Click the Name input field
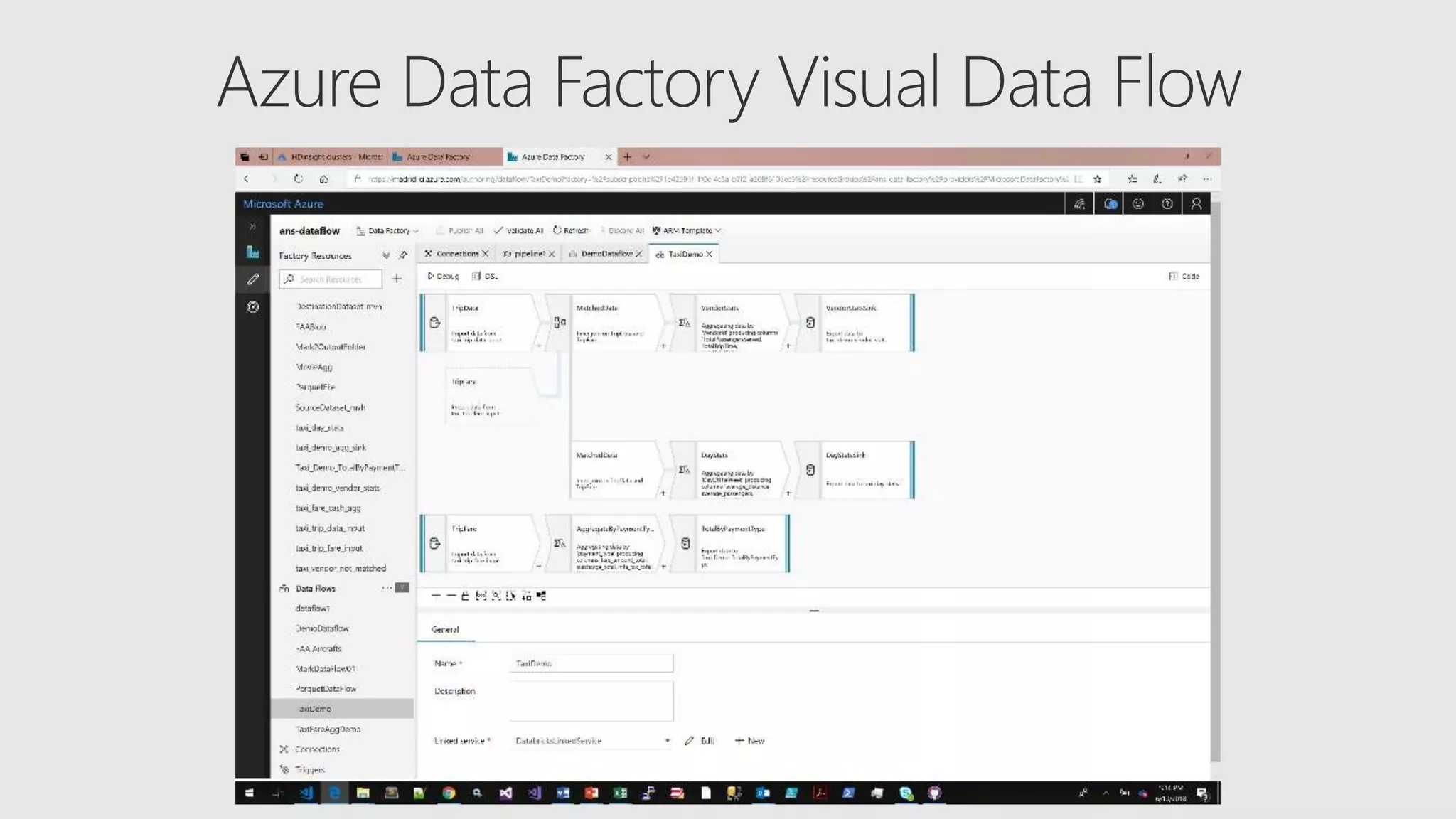The width and height of the screenshot is (1456, 819). pos(591,663)
